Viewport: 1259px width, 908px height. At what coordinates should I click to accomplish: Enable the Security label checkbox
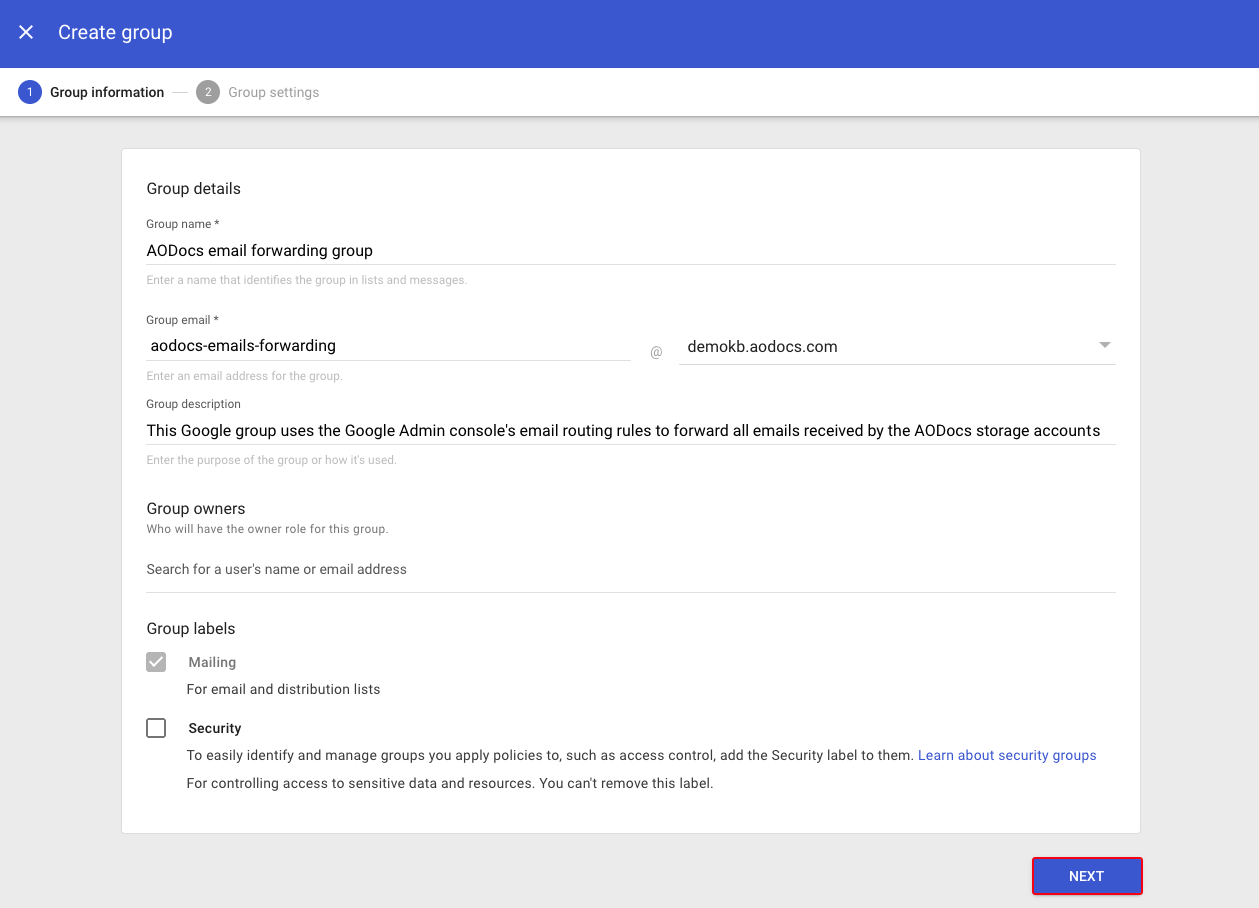(156, 728)
